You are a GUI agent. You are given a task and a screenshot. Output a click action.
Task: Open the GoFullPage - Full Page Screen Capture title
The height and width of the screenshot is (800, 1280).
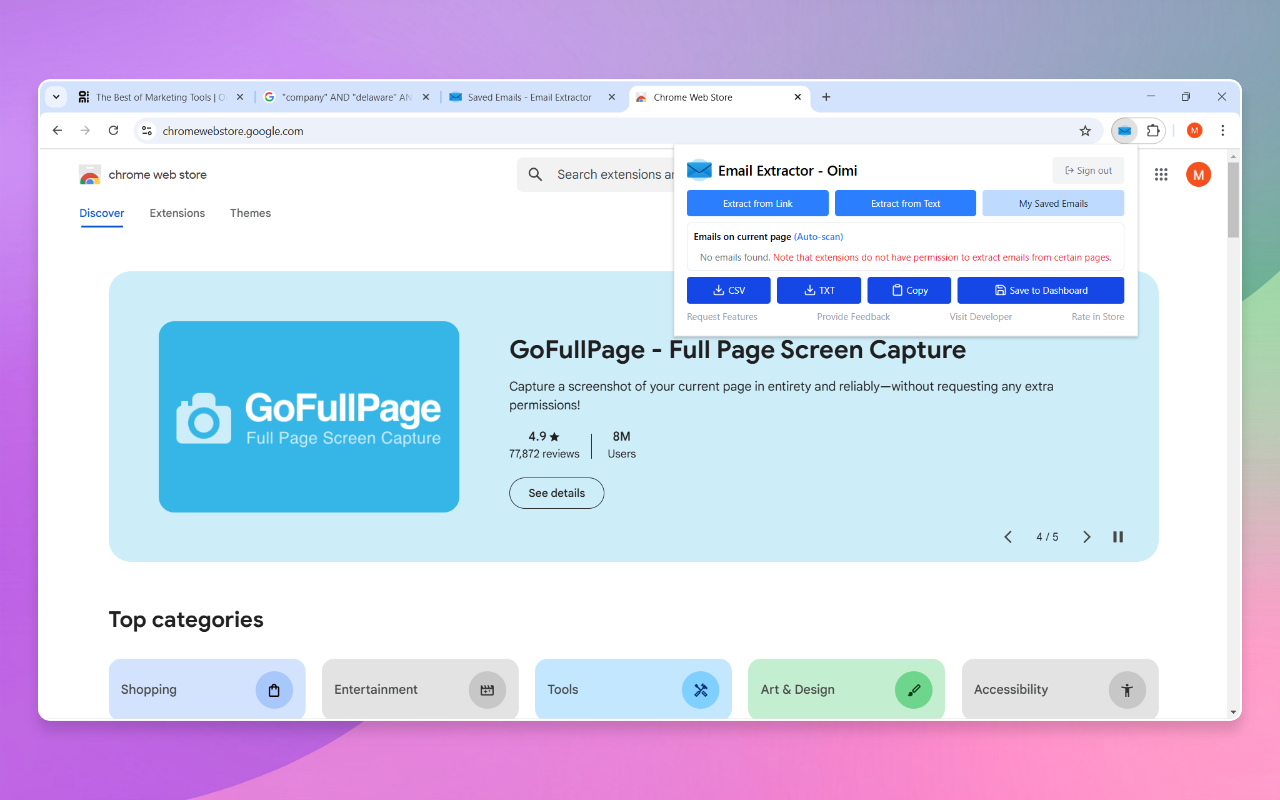[x=738, y=350]
